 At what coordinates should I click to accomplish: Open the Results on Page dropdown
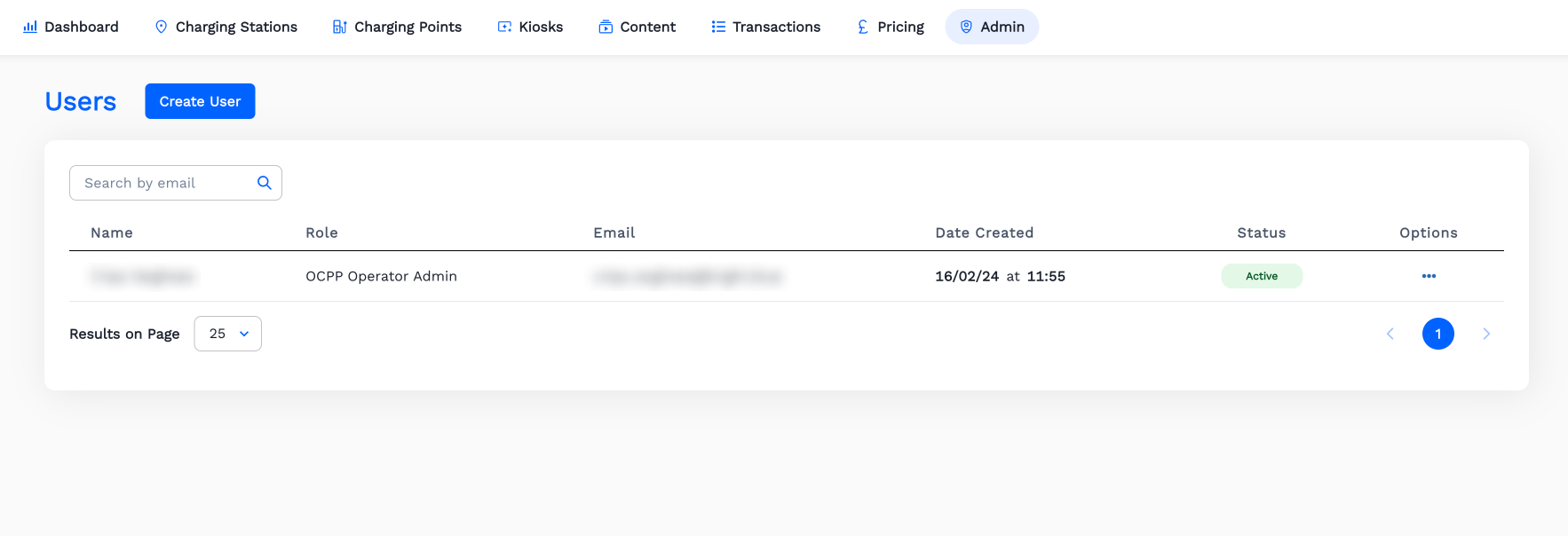tap(228, 334)
